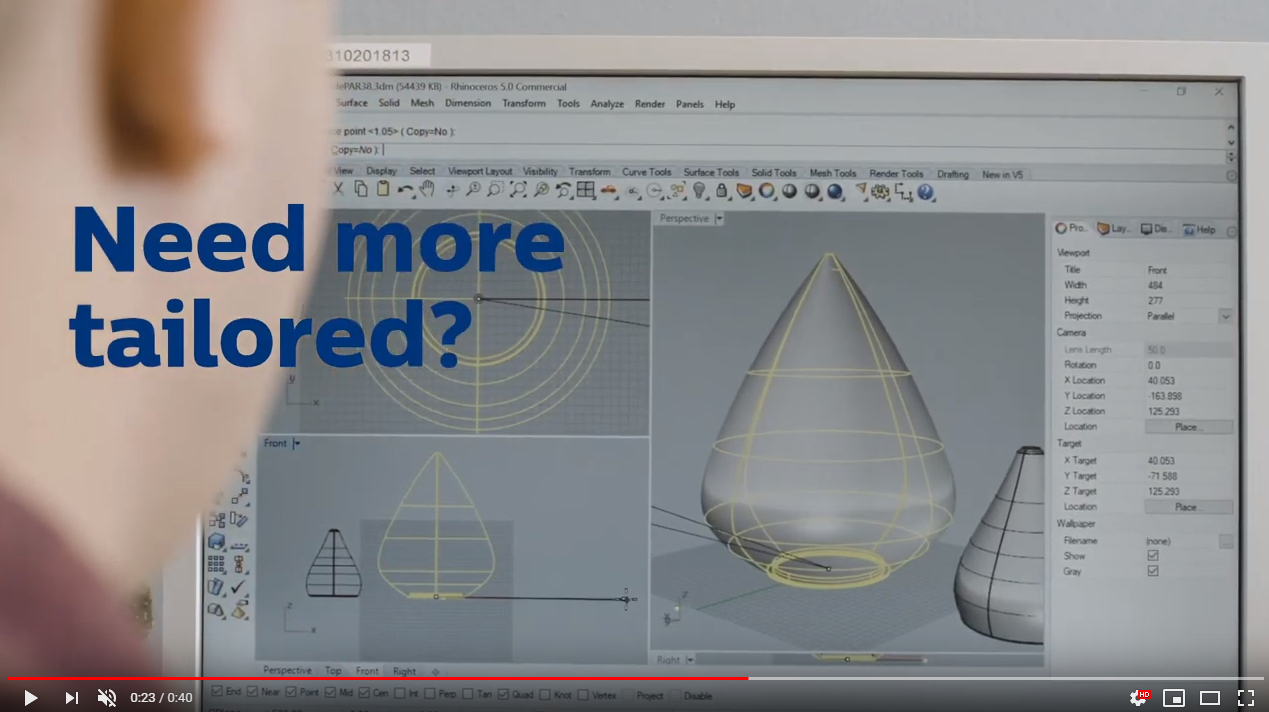Image resolution: width=1269 pixels, height=712 pixels.
Task: Click the lightbulb hide objects icon
Action: pos(701,190)
